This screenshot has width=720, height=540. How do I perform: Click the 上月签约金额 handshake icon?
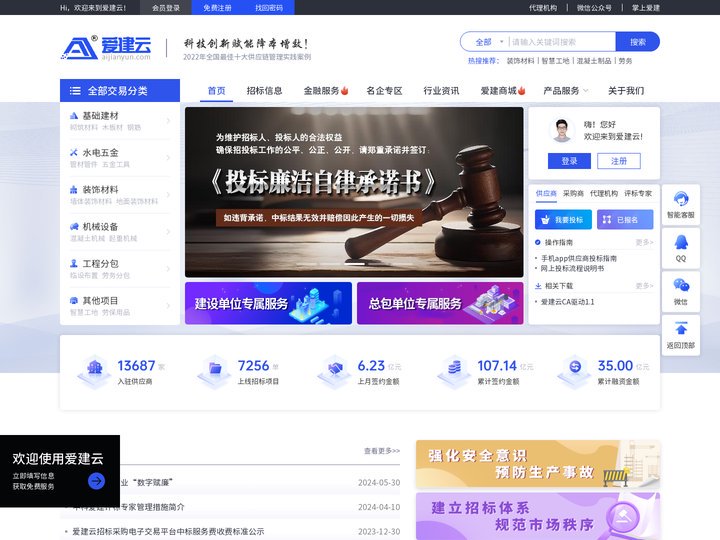pyautogui.click(x=335, y=370)
